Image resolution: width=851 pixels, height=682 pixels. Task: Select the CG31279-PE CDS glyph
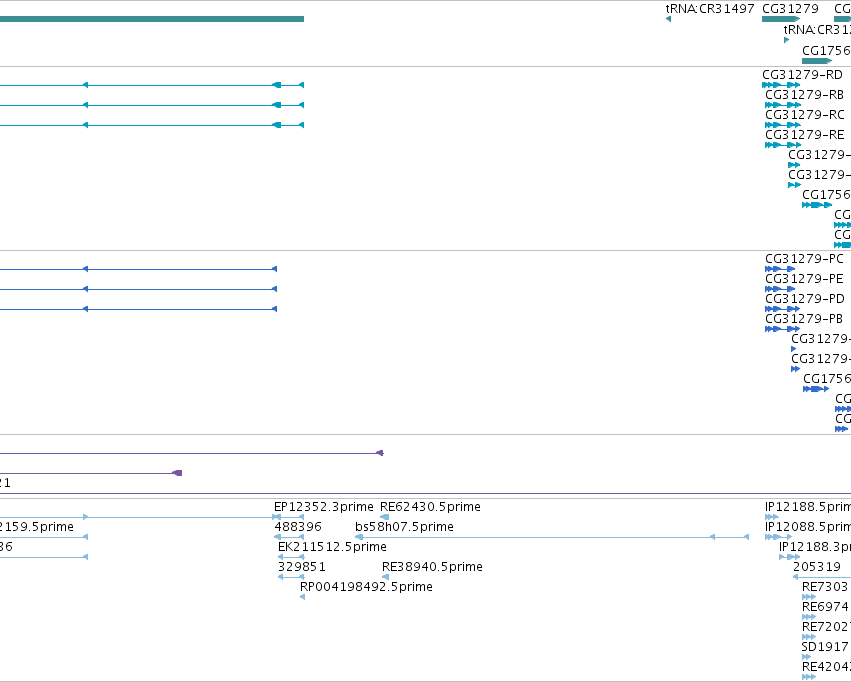coord(780,289)
